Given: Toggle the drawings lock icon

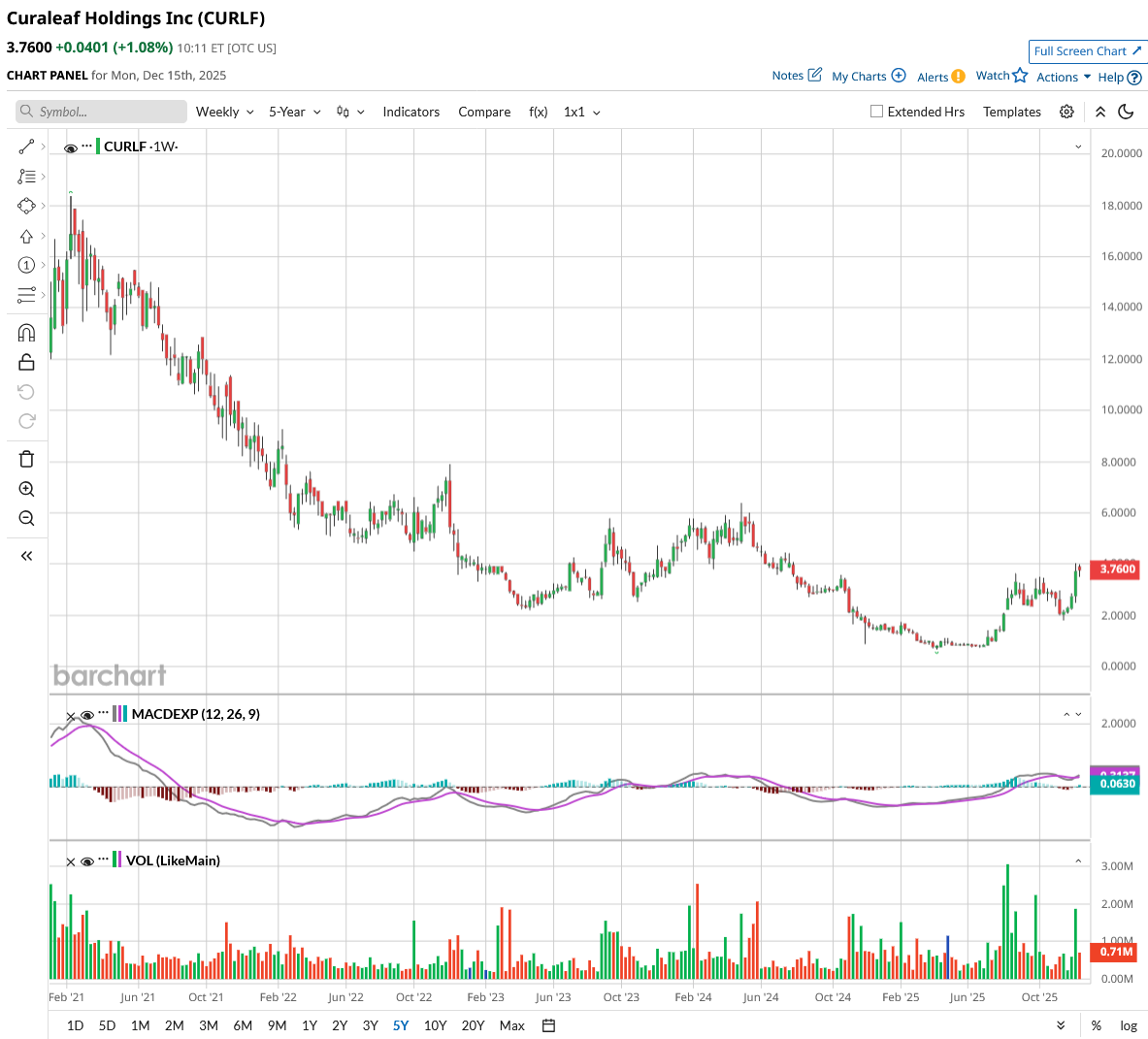Looking at the screenshot, I should 26,362.
